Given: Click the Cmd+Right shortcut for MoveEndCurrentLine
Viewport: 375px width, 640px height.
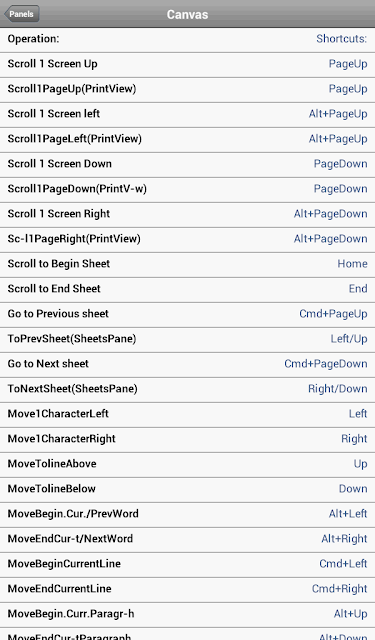Looking at the screenshot, I should (x=339, y=589).
